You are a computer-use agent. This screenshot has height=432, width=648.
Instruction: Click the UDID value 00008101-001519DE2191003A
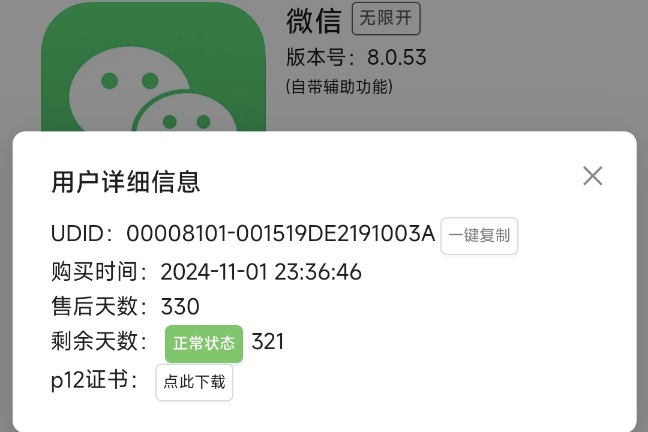coord(281,234)
